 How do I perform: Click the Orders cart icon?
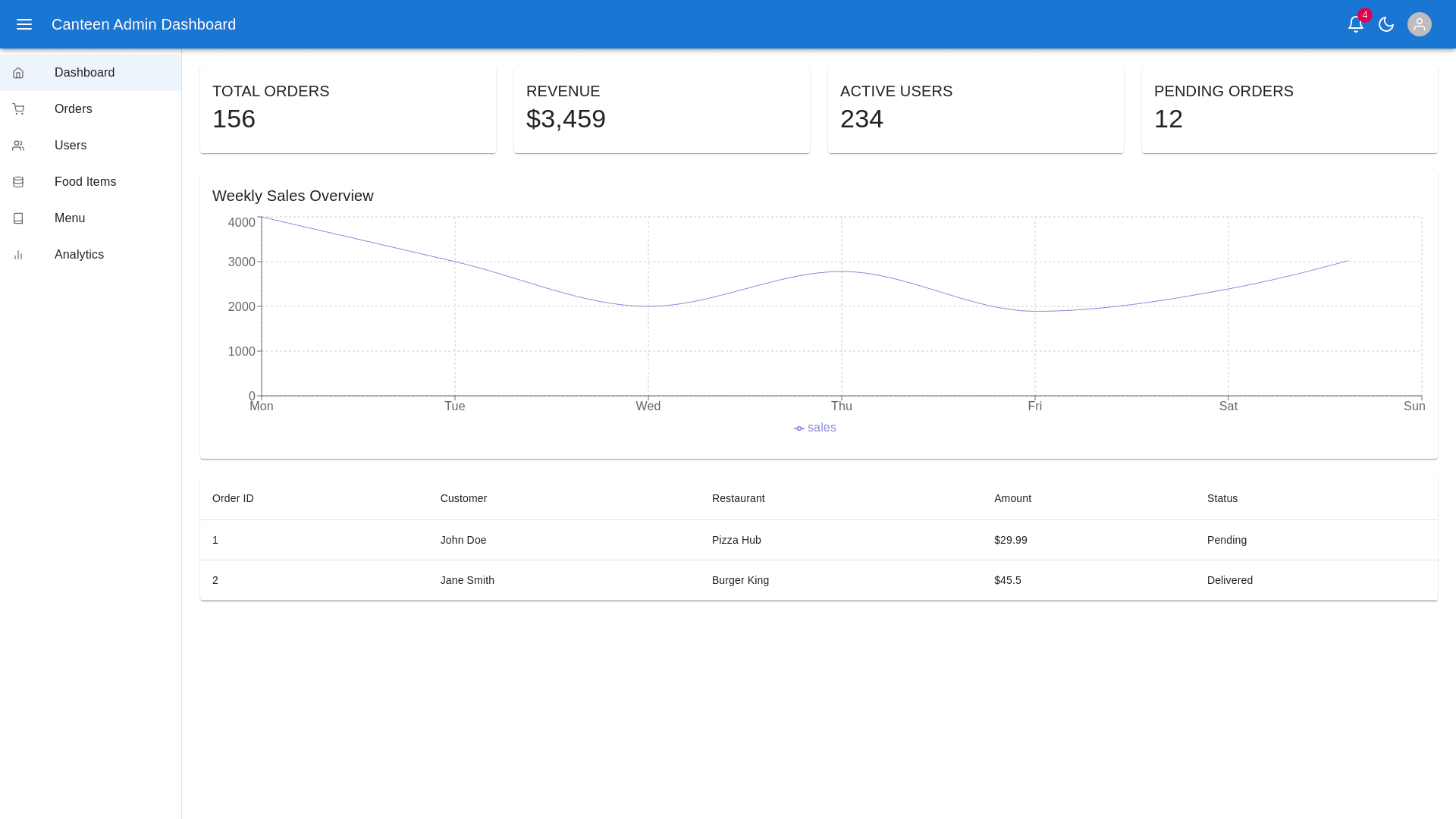(x=18, y=109)
